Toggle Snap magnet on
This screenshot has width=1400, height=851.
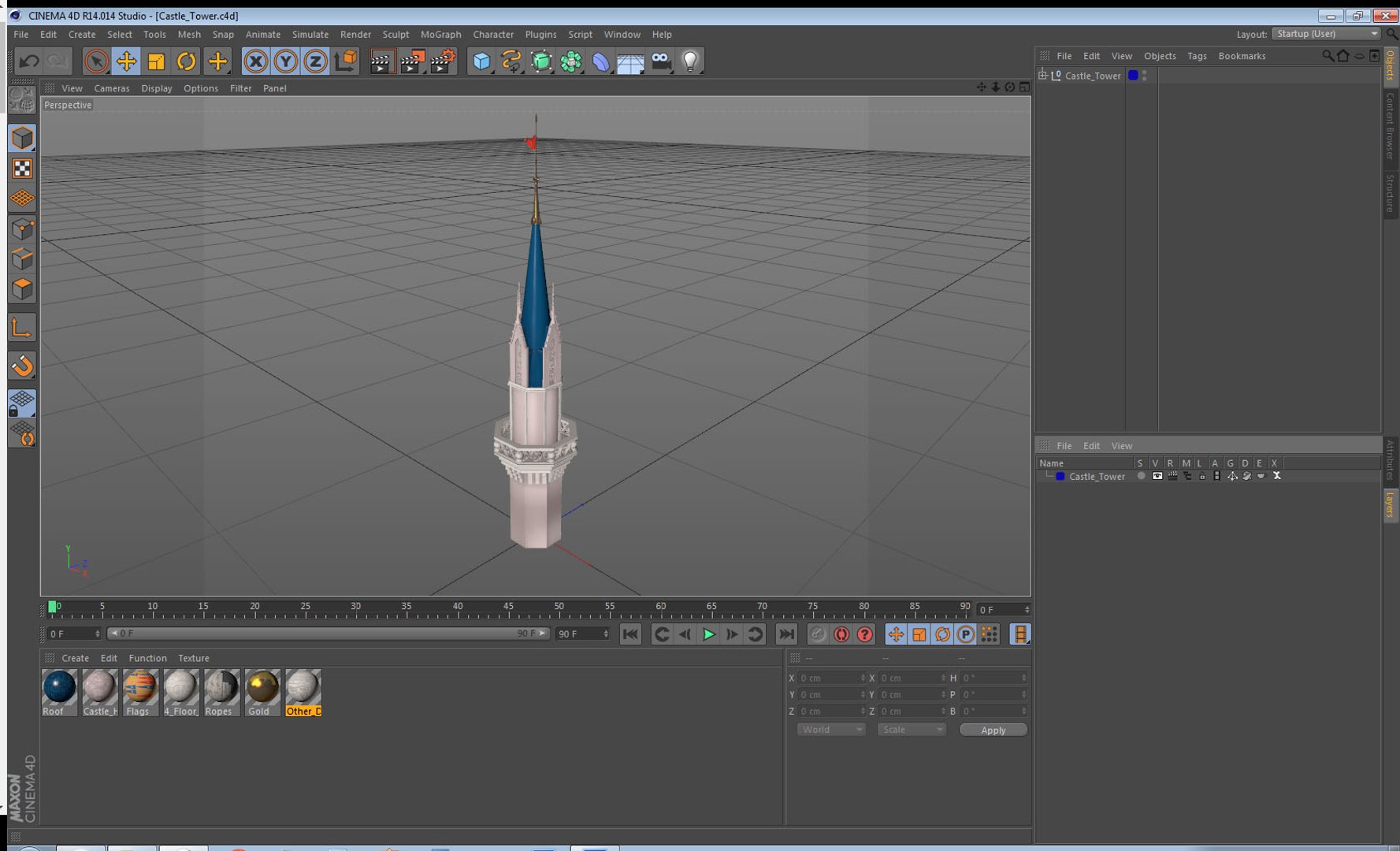22,366
